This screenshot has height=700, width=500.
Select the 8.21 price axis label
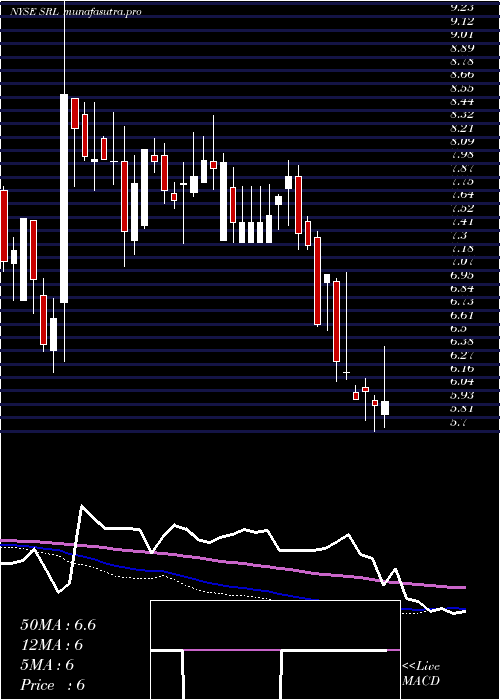click(x=462, y=128)
